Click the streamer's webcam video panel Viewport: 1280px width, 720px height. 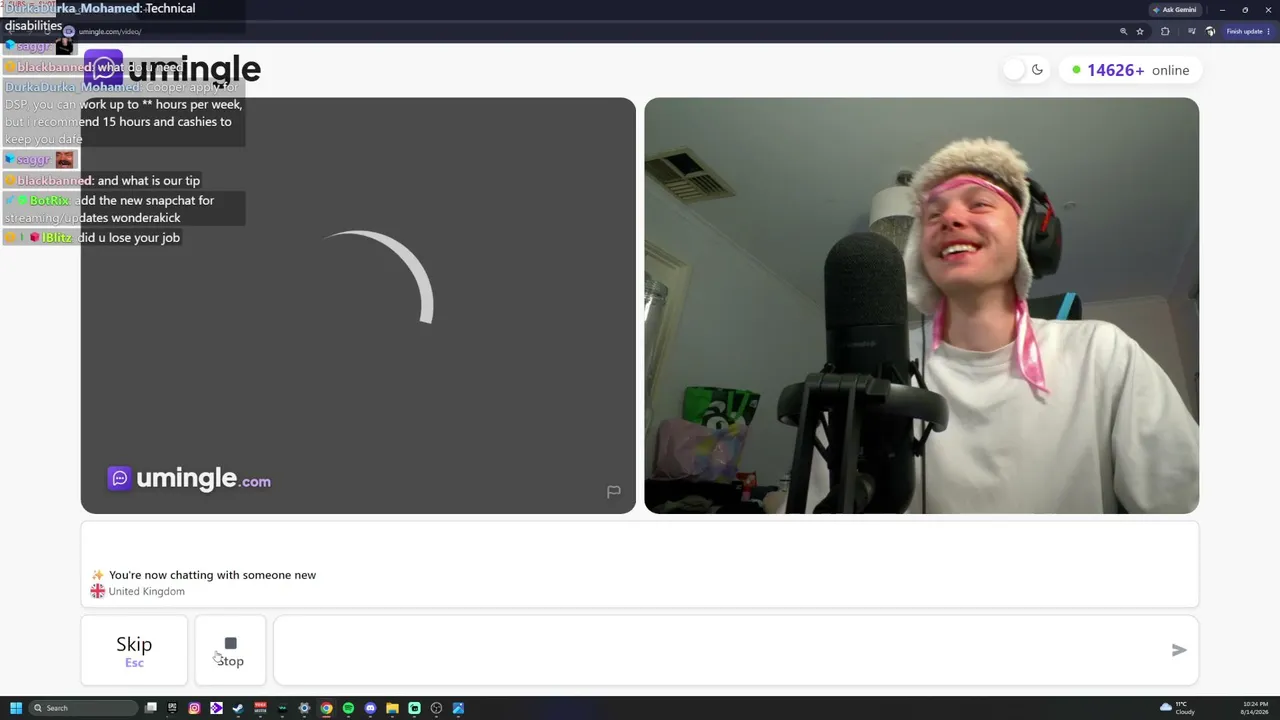click(x=921, y=305)
